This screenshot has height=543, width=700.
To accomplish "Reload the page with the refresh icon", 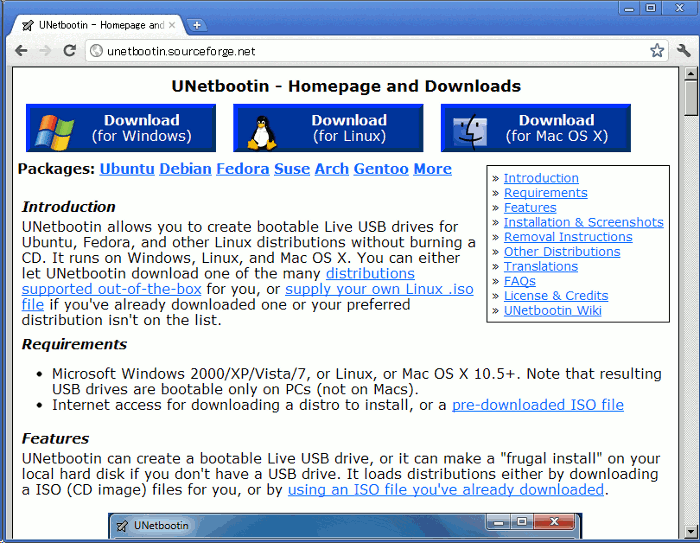I will click(69, 50).
